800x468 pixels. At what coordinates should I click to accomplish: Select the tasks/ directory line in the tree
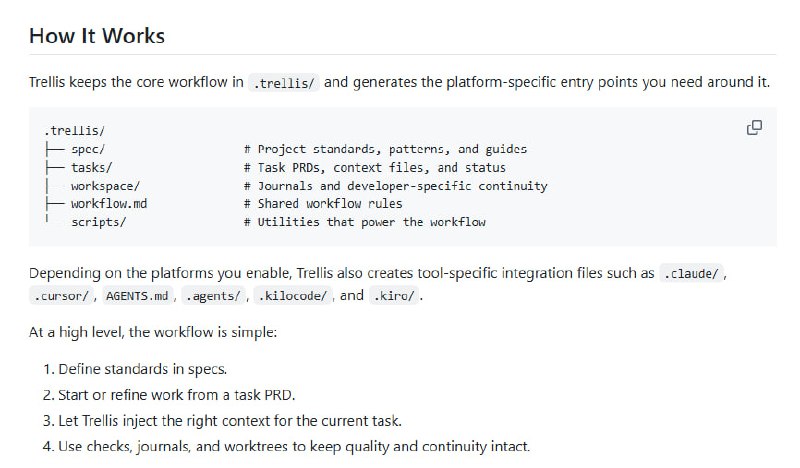point(92,167)
